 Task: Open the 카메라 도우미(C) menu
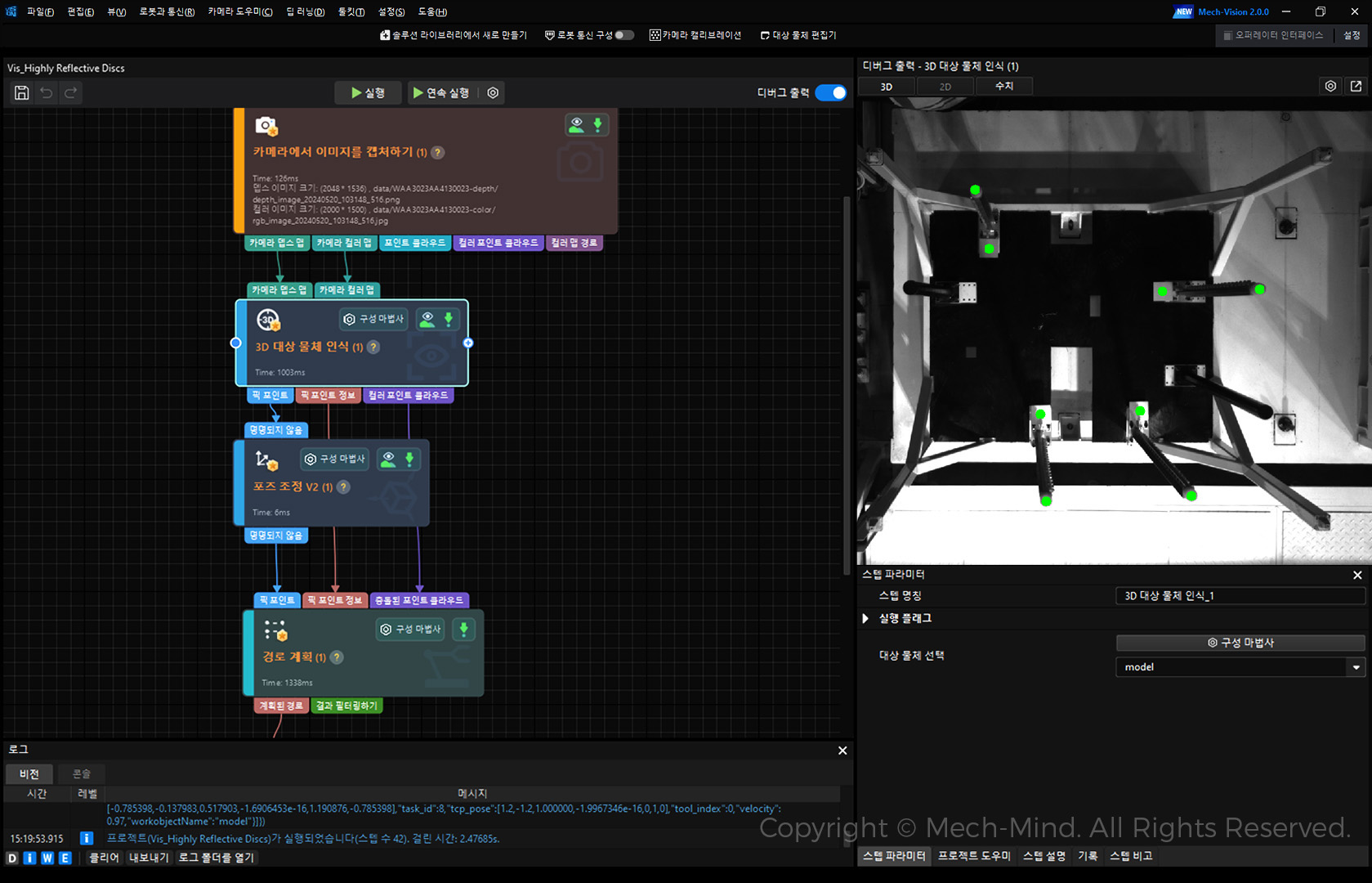[x=240, y=11]
